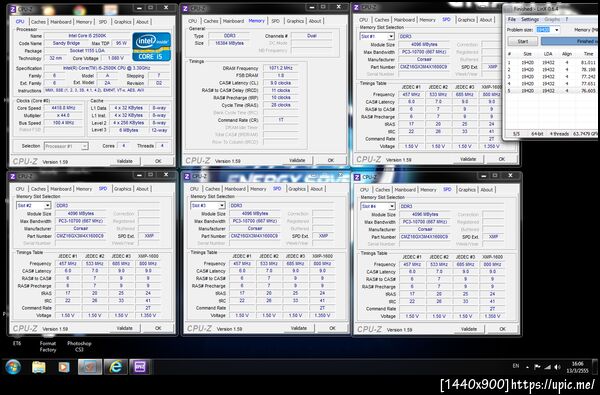The image size is (600, 395).
Task: Click the EN language indicator in the tray
Action: 515,366
